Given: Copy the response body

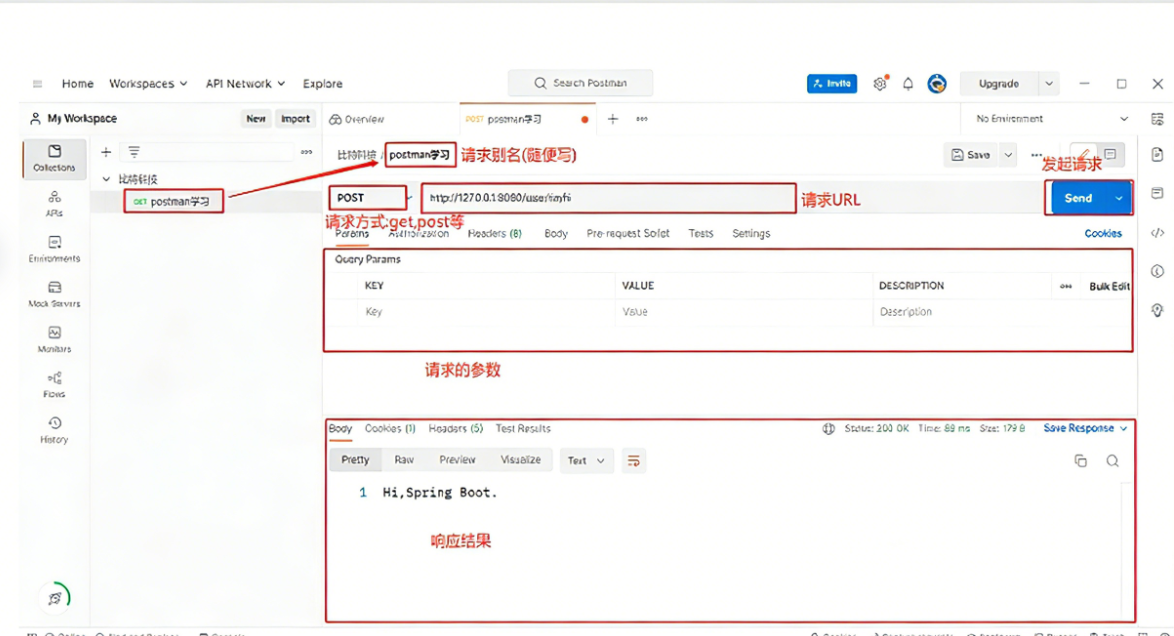Looking at the screenshot, I should pos(1080,461).
